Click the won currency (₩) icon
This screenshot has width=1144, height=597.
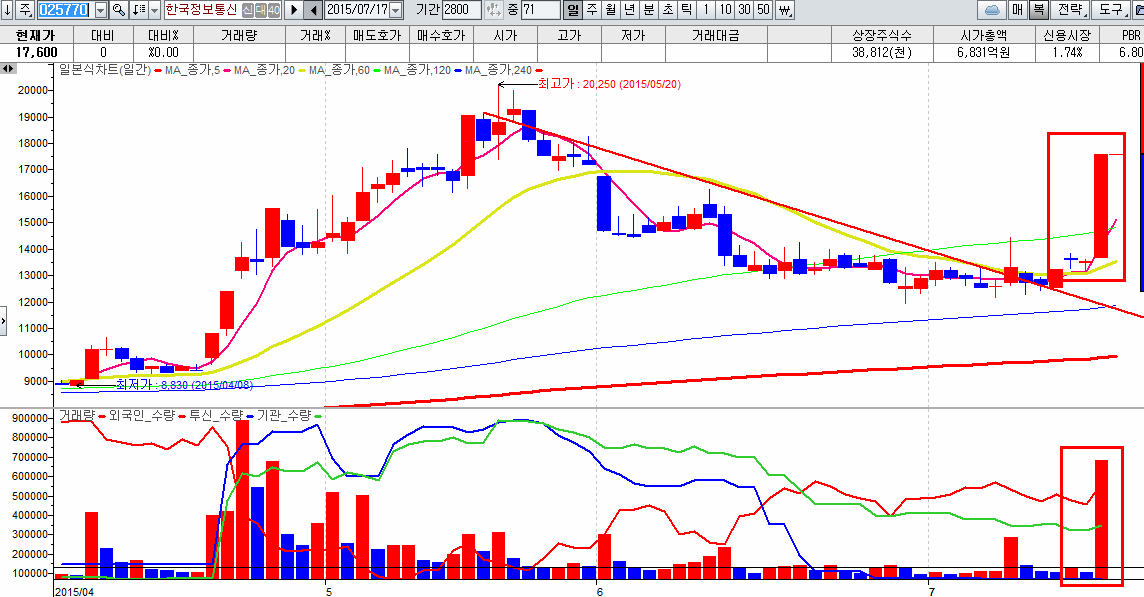(x=784, y=10)
